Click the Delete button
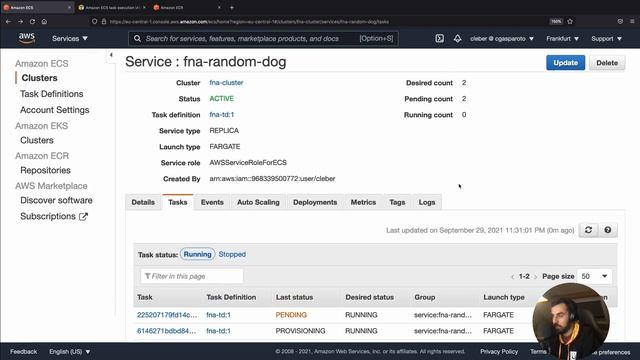The height and width of the screenshot is (360, 640). click(607, 63)
